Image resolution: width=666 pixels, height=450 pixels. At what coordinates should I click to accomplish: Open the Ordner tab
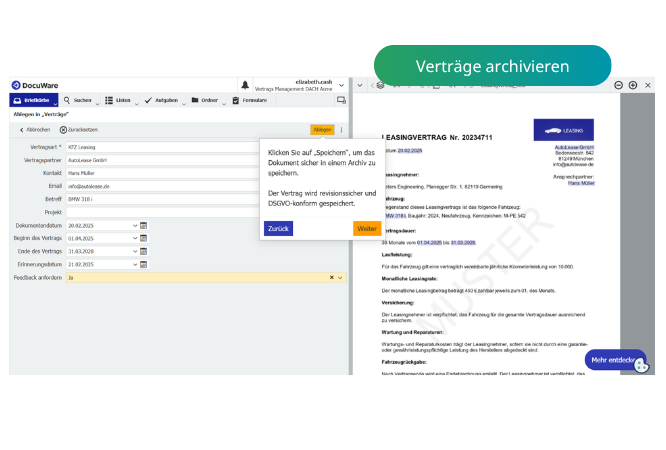pos(205,100)
